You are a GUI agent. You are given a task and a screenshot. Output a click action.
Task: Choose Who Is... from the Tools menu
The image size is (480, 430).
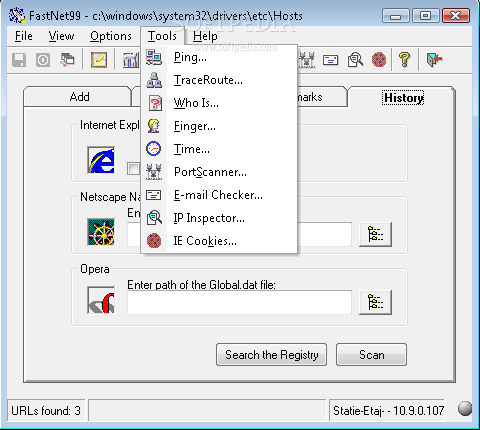pyautogui.click(x=219, y=103)
